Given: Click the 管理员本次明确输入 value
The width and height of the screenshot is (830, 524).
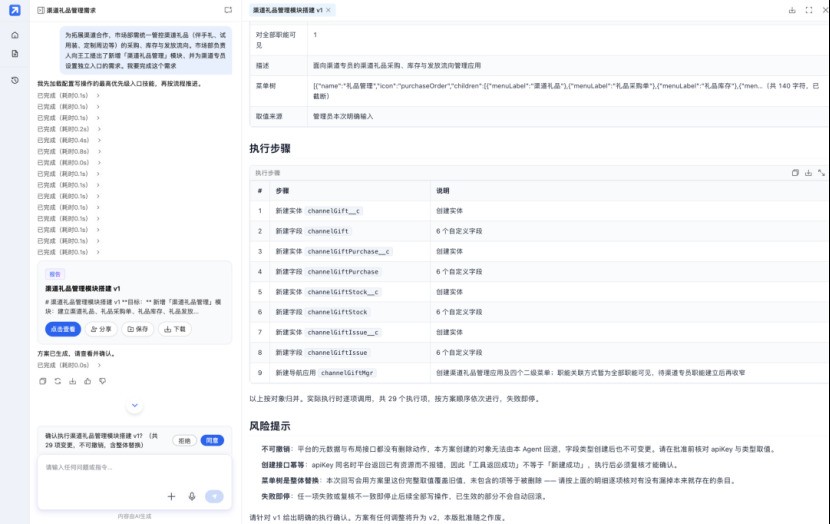Looking at the screenshot, I should 343,116.
